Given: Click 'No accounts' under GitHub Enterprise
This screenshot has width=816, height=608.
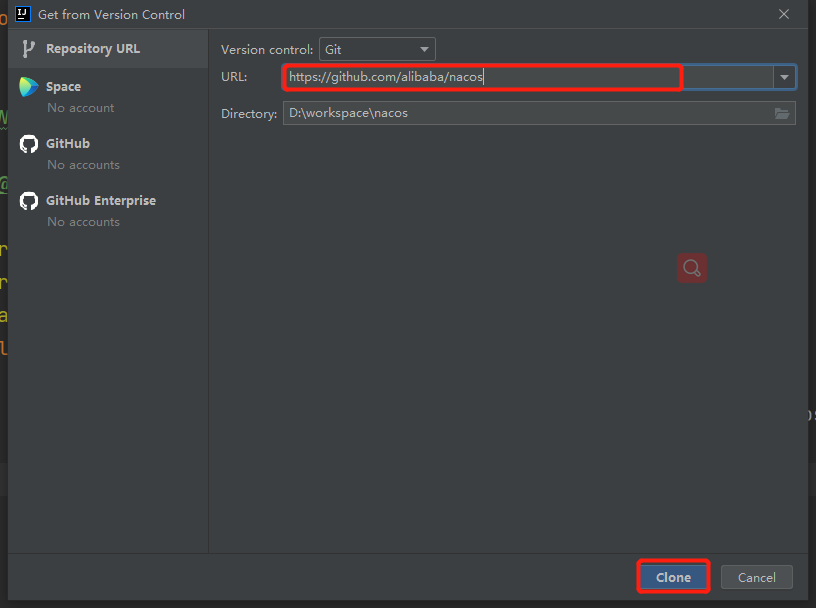Looking at the screenshot, I should (83, 222).
